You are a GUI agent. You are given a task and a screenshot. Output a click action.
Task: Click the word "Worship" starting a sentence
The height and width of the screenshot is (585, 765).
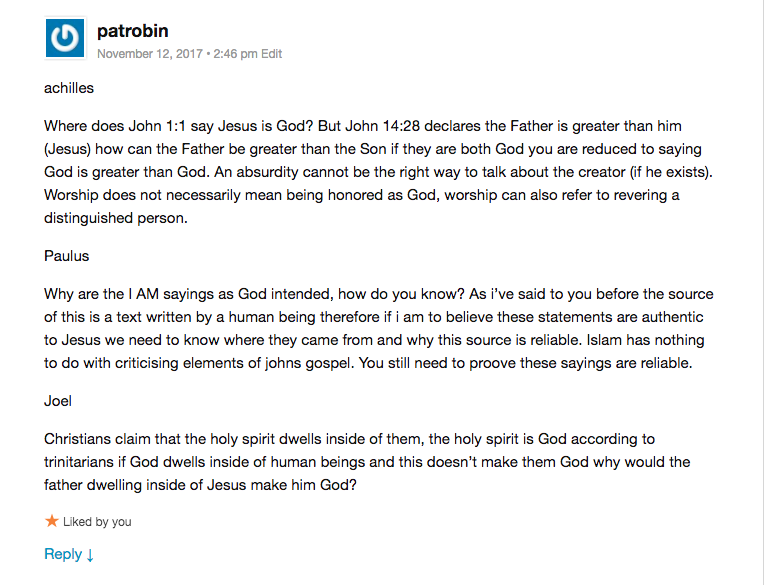point(74,194)
